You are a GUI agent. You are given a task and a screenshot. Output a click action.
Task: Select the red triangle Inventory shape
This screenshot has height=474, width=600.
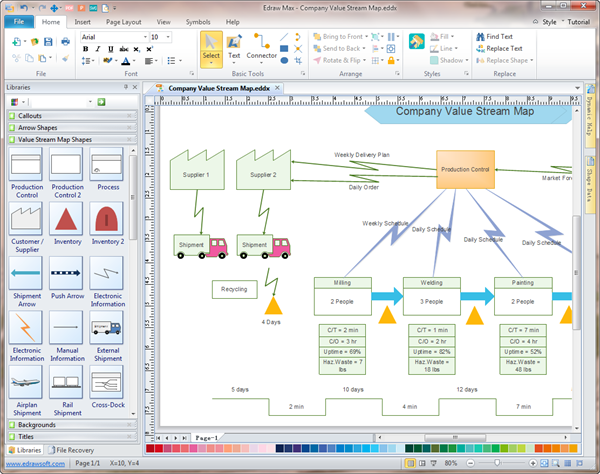(x=68, y=219)
